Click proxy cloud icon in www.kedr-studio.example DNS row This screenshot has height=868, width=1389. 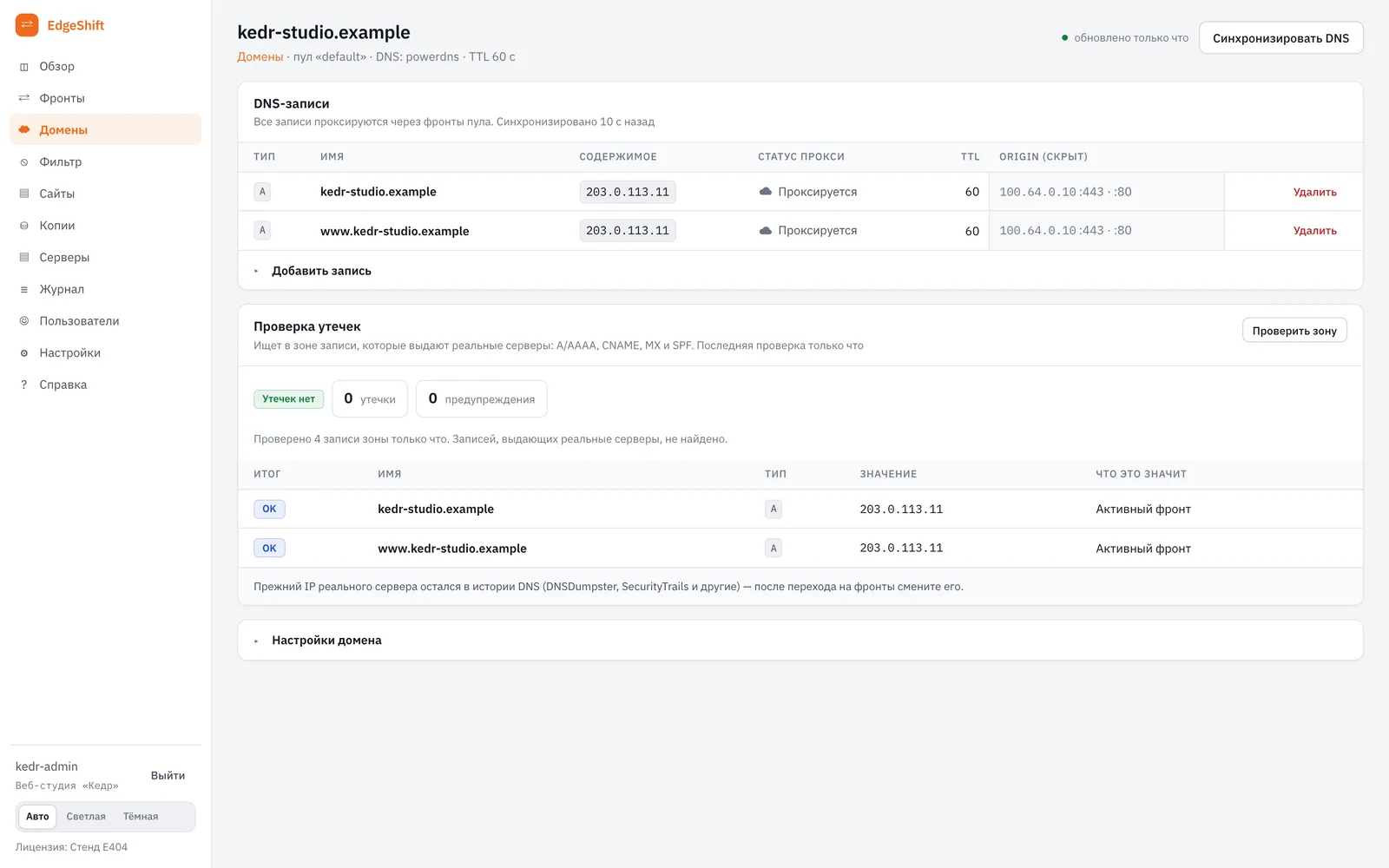[x=766, y=231]
